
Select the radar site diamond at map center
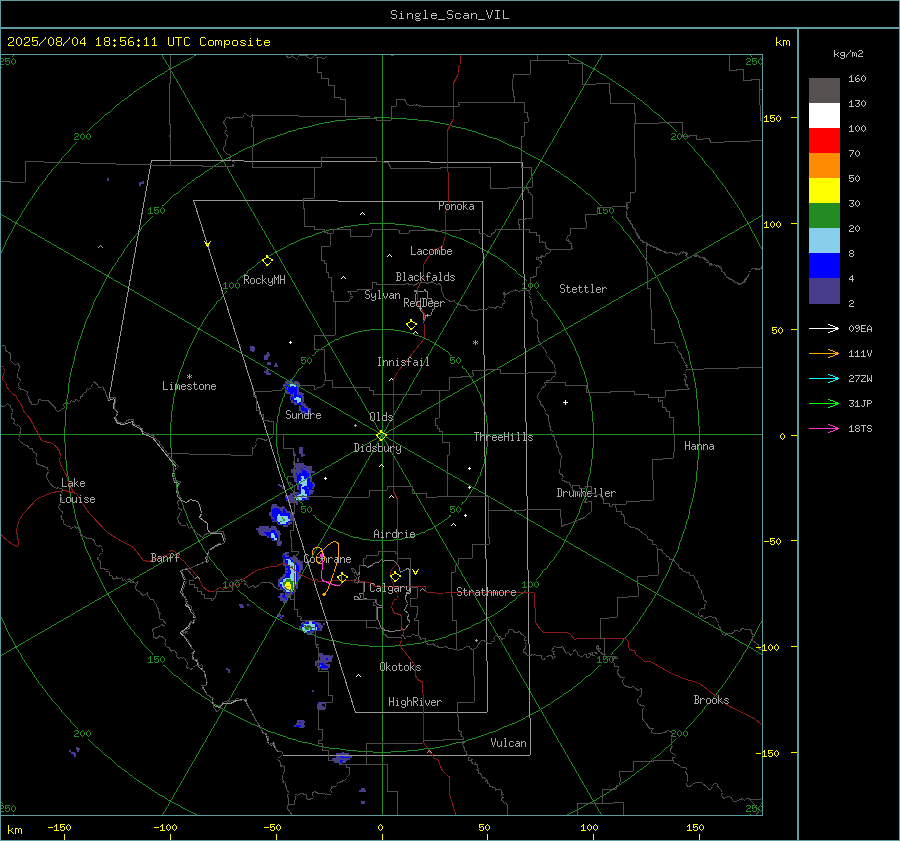coord(382,435)
